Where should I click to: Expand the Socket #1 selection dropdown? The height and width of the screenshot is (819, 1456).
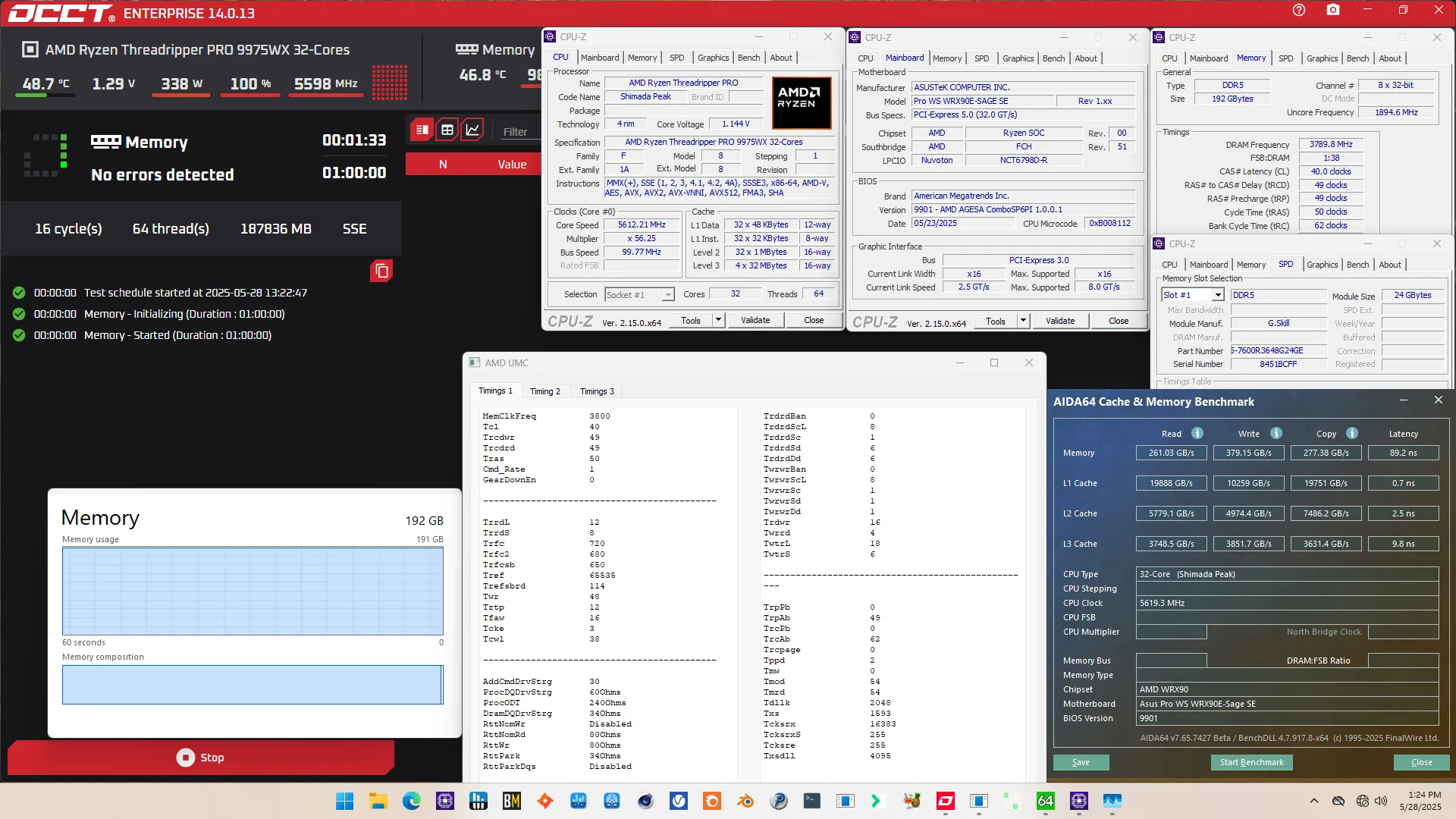(x=668, y=295)
